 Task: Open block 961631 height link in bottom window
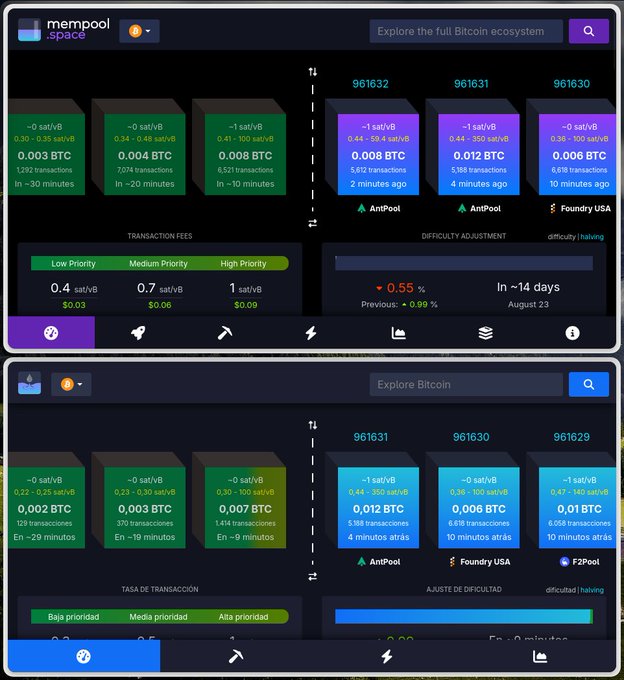coord(370,437)
